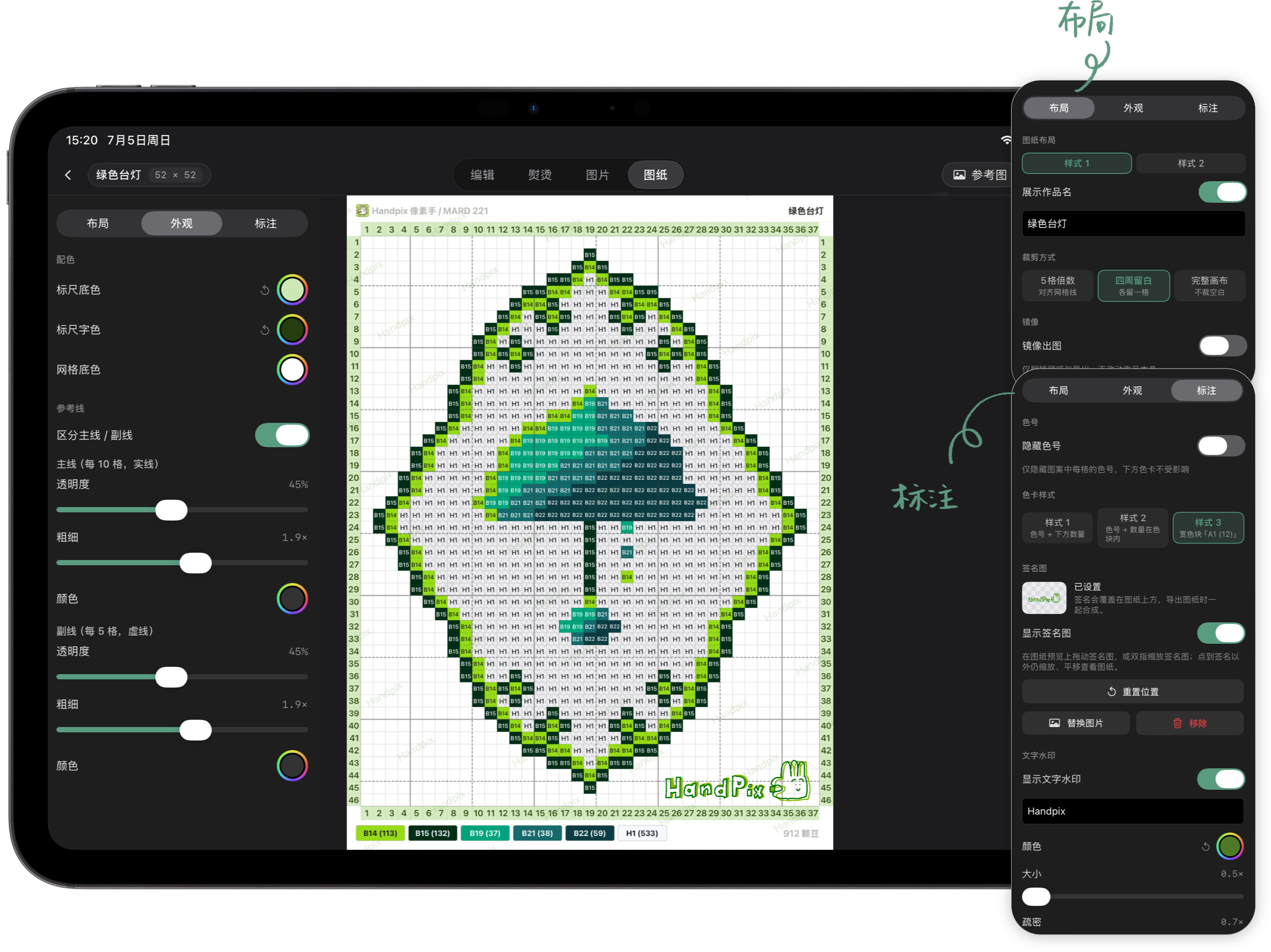Open 外观 tab in left sidebar
The width and height of the screenshot is (1271, 952).
pos(182,223)
